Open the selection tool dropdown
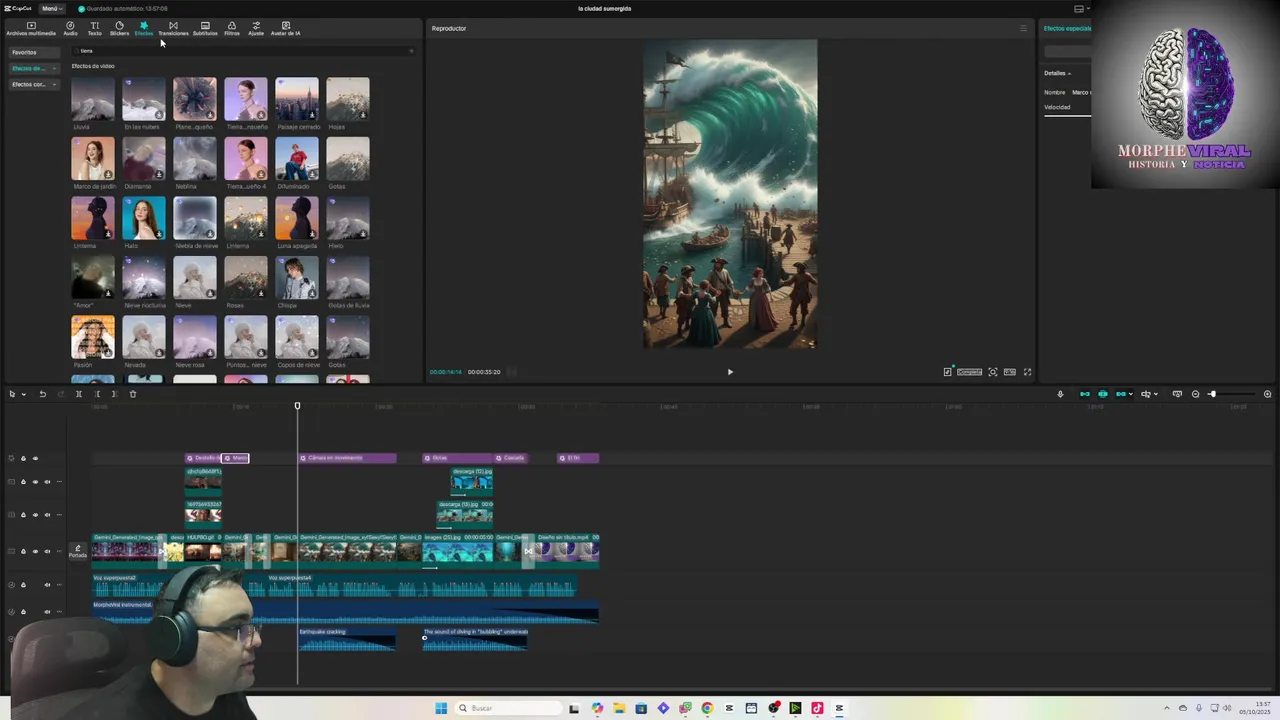 tap(24, 394)
